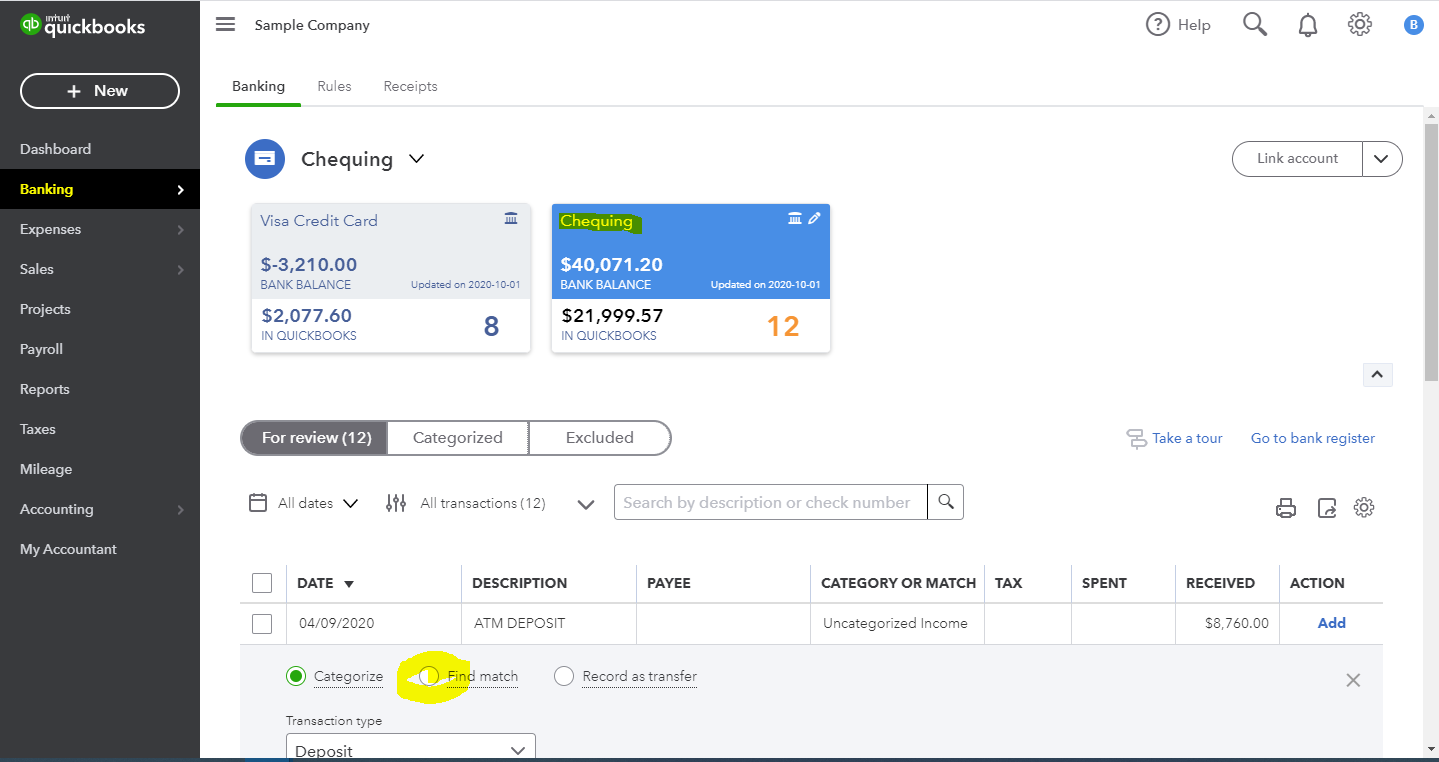
Task: Open the notifications bell icon
Action: click(1308, 25)
